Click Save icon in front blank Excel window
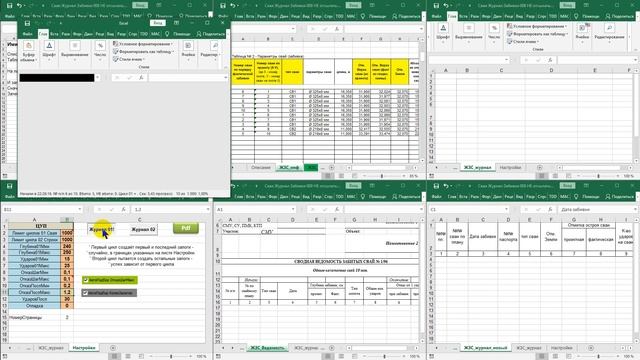The width and height of the screenshot is (640, 360). click(x=27, y=23)
